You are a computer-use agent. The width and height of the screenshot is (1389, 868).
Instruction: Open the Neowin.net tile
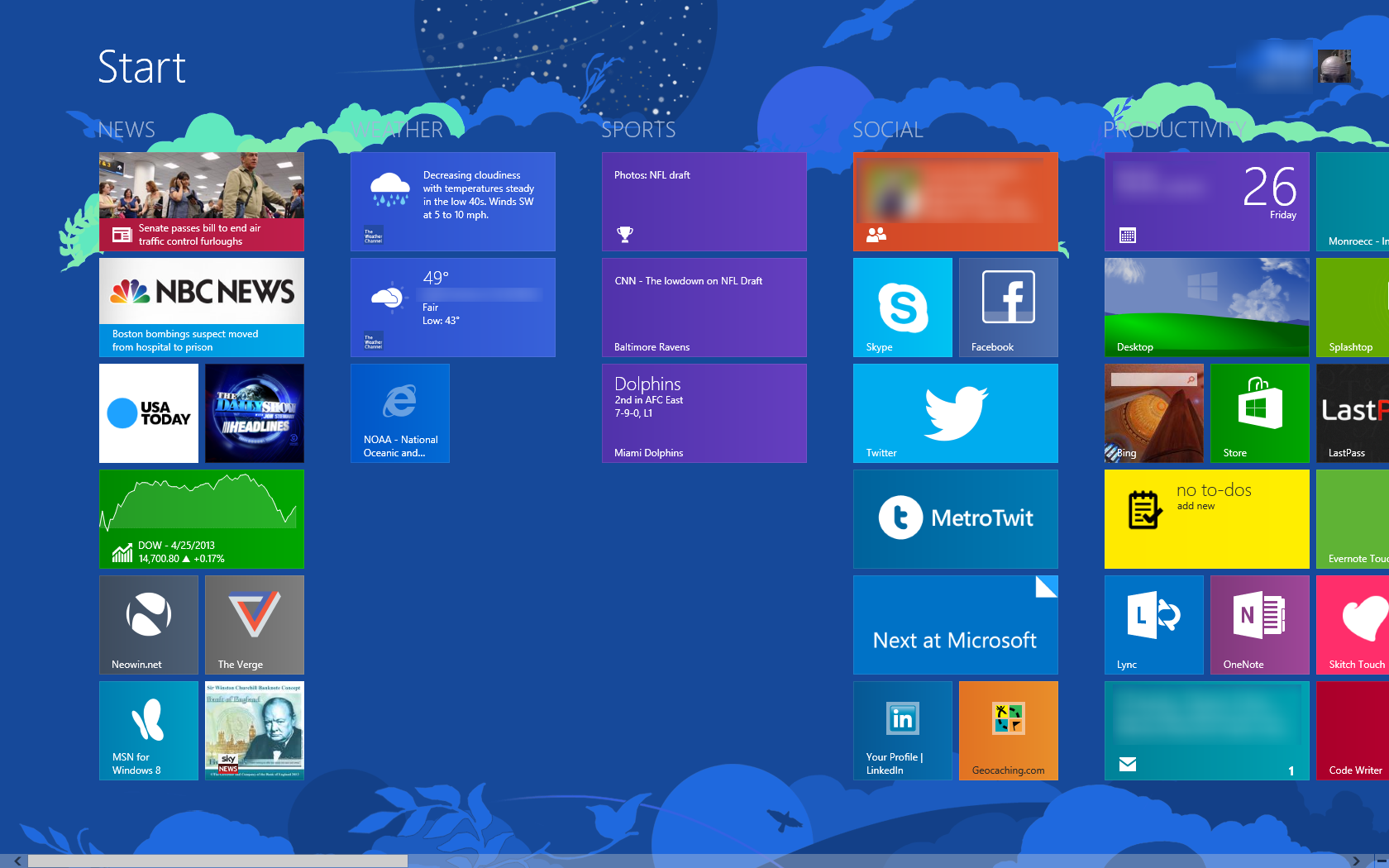click(149, 624)
